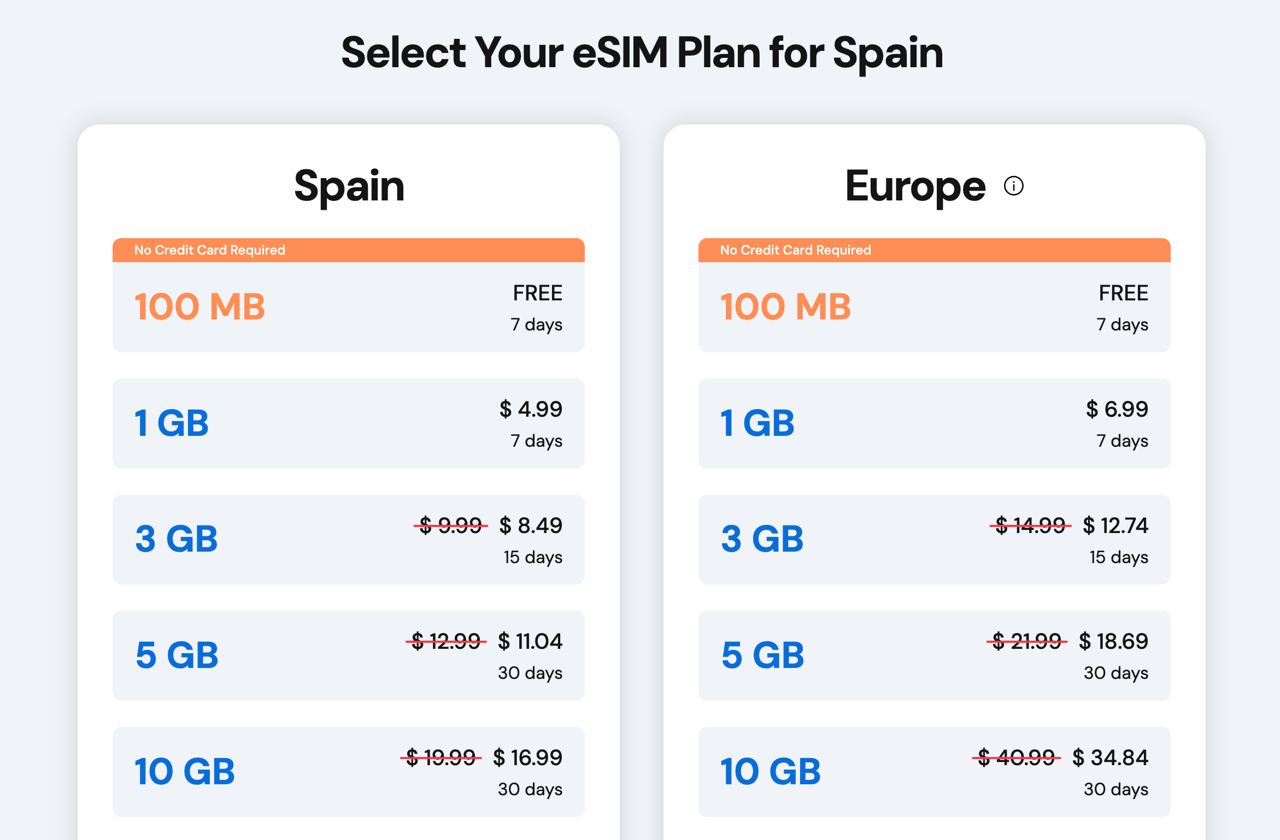Choose the Europe 10 GB plan for $34.84
Image resolution: width=1280 pixels, height=840 pixels.
click(934, 771)
